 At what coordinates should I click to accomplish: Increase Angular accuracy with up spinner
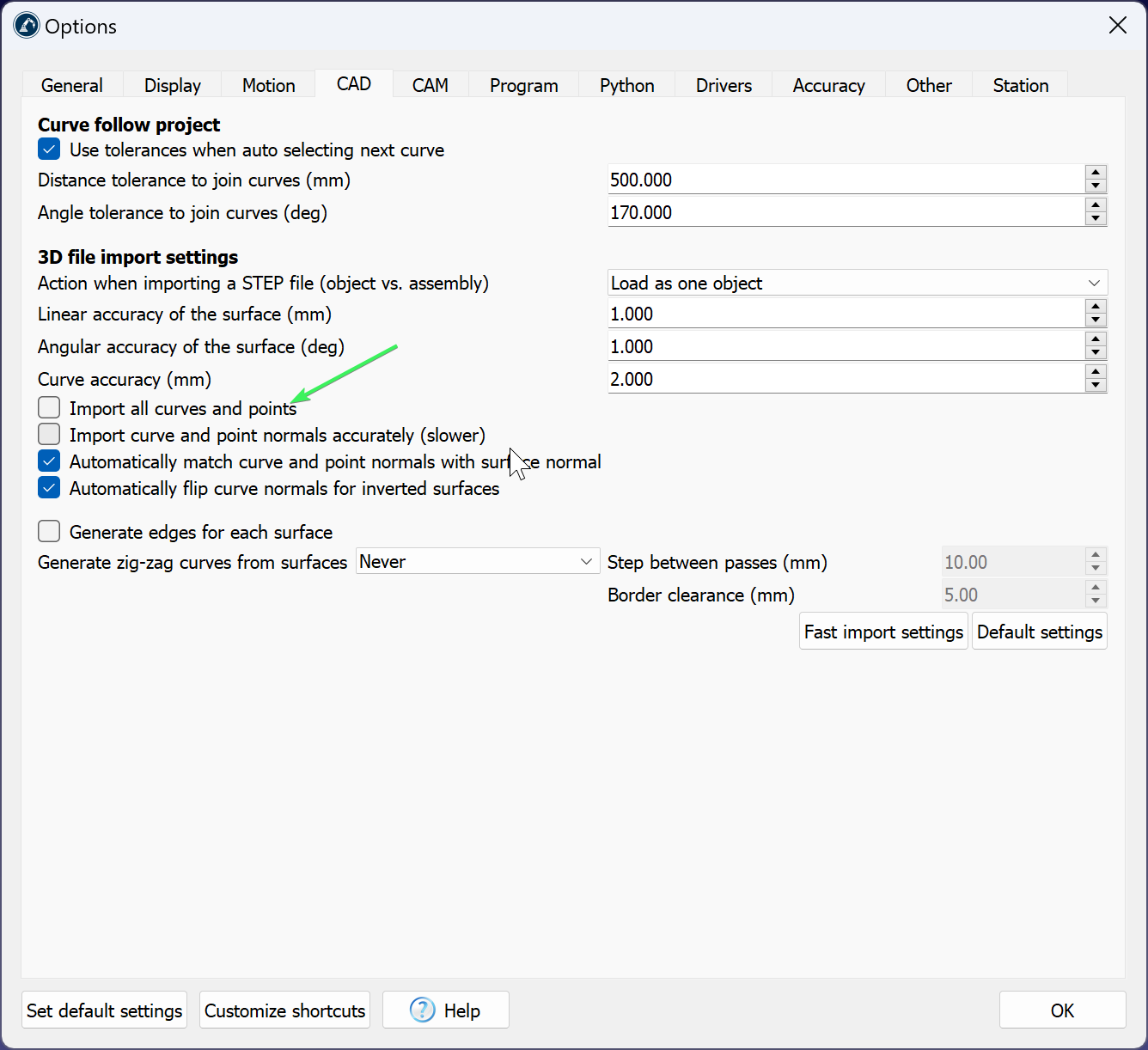(x=1095, y=339)
